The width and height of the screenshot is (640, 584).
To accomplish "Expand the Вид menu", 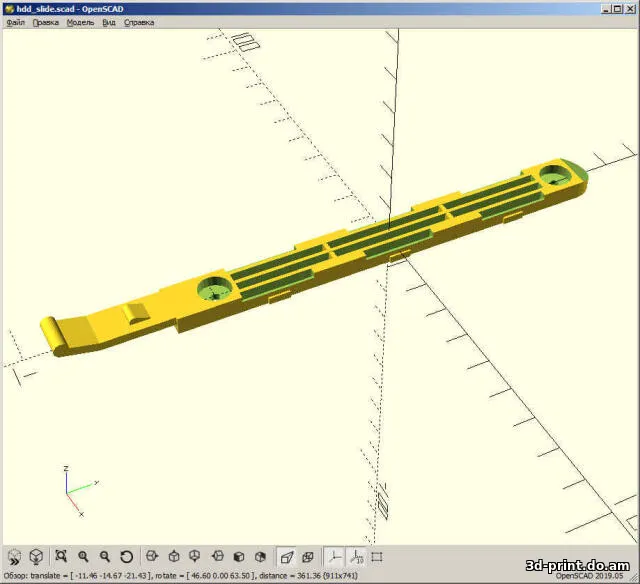I will click(x=109, y=22).
